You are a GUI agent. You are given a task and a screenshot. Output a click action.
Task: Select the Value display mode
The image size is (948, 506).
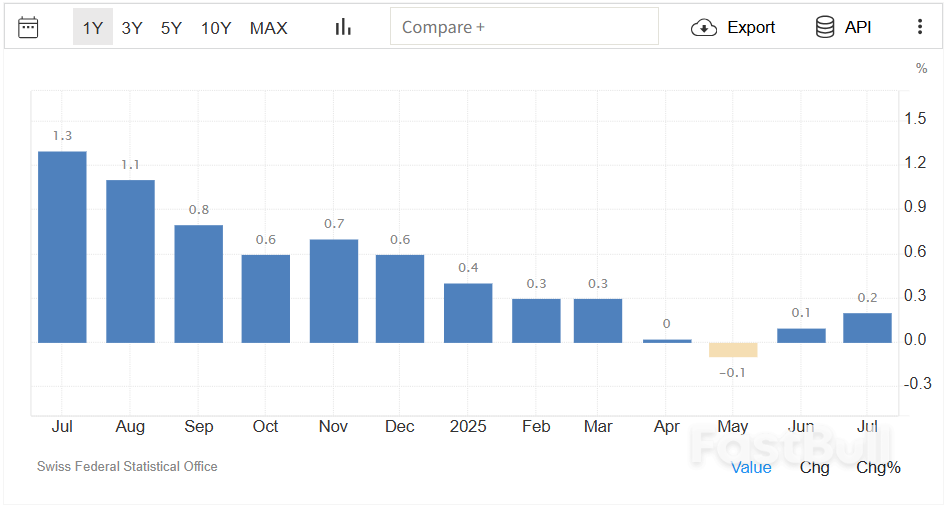751,467
